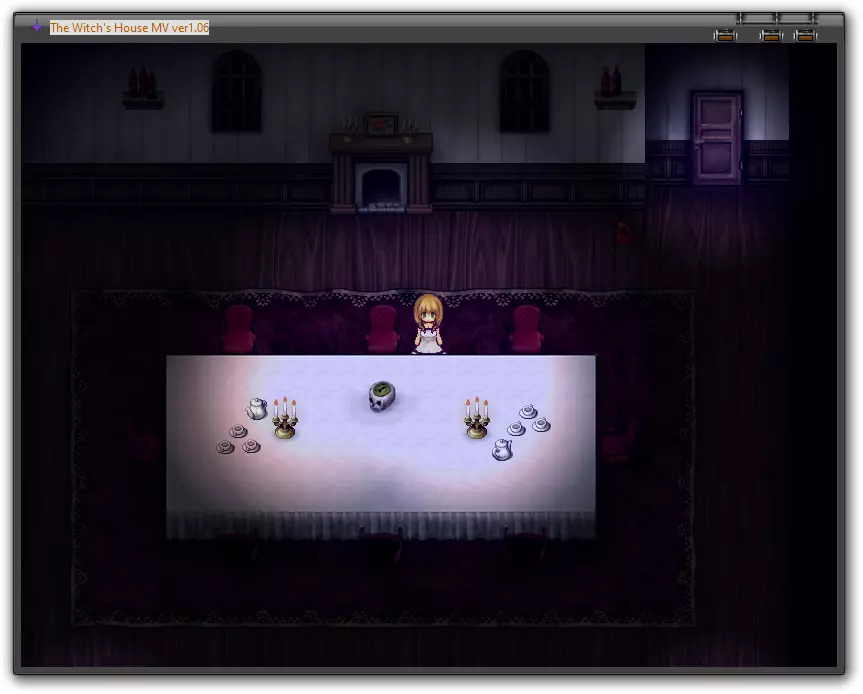Click the teapot beside the left candelabra
Viewport: 863px width, 694px height.
(256, 408)
